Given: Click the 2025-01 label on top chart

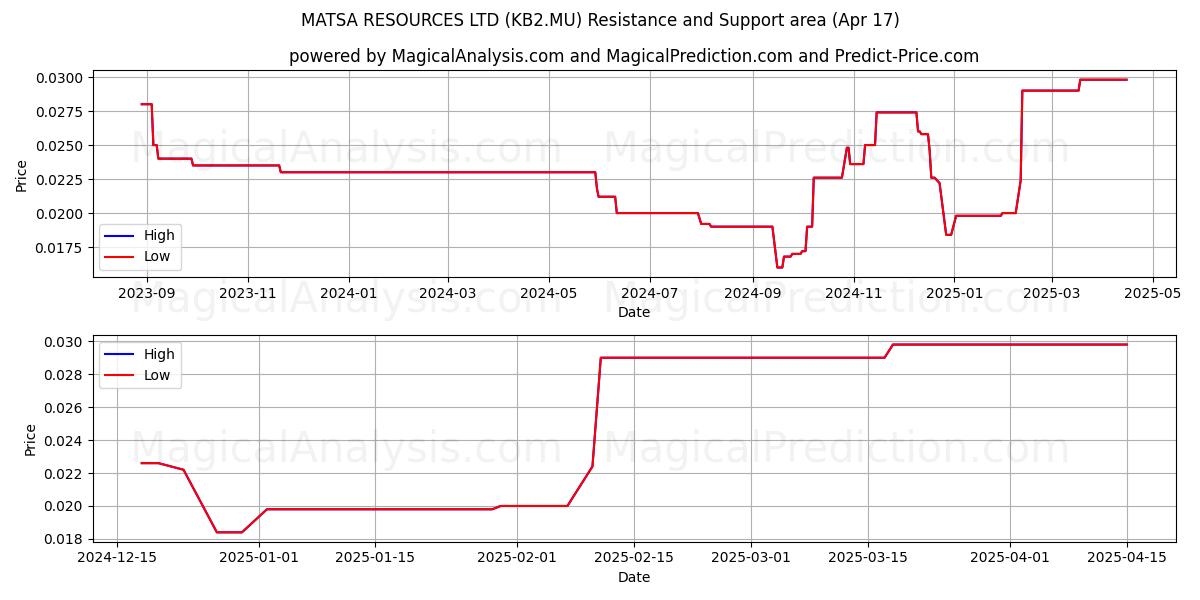Looking at the screenshot, I should tap(954, 293).
